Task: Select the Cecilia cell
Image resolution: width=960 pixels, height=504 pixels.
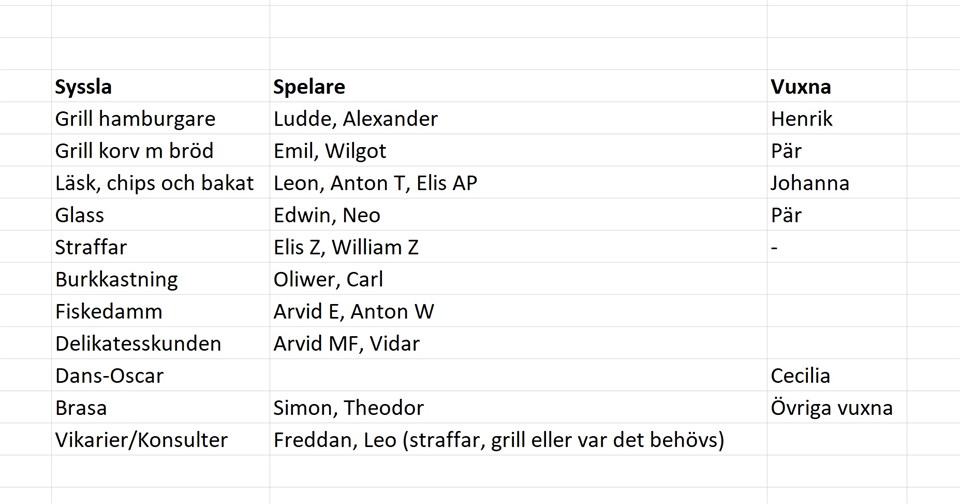Action: point(801,375)
